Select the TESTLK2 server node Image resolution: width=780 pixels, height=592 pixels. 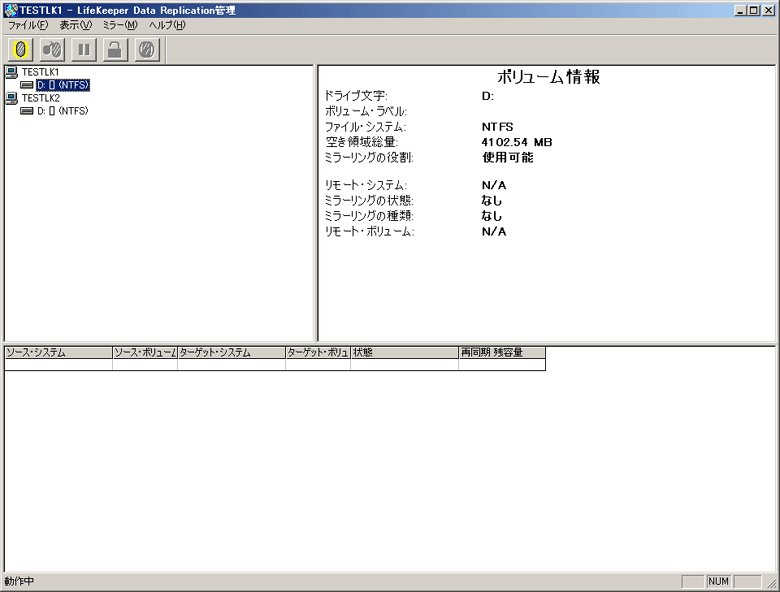(40, 98)
